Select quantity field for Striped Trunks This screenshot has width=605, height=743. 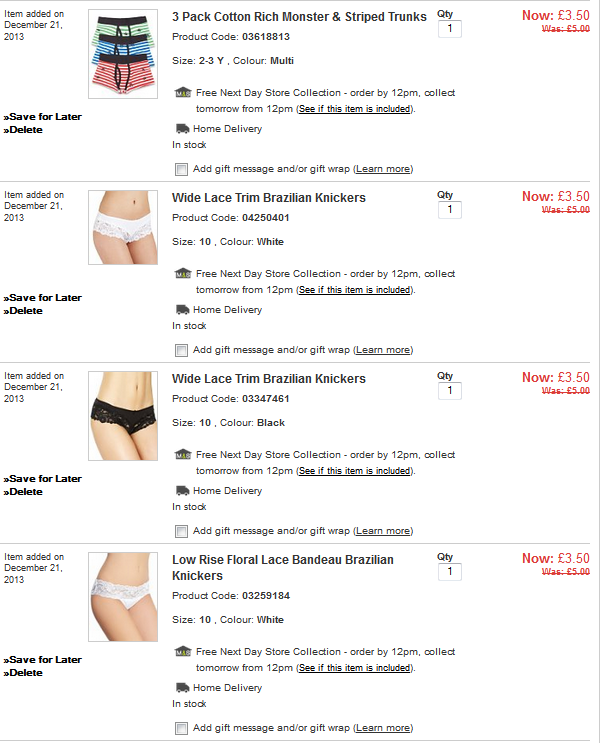click(x=450, y=29)
